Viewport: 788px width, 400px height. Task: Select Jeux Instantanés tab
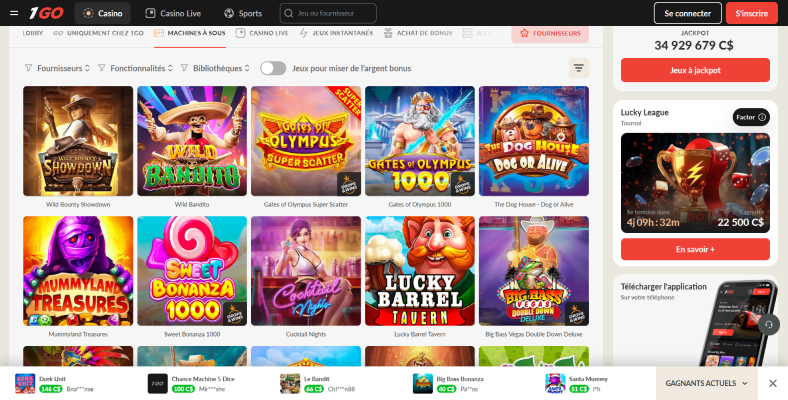tap(336, 33)
